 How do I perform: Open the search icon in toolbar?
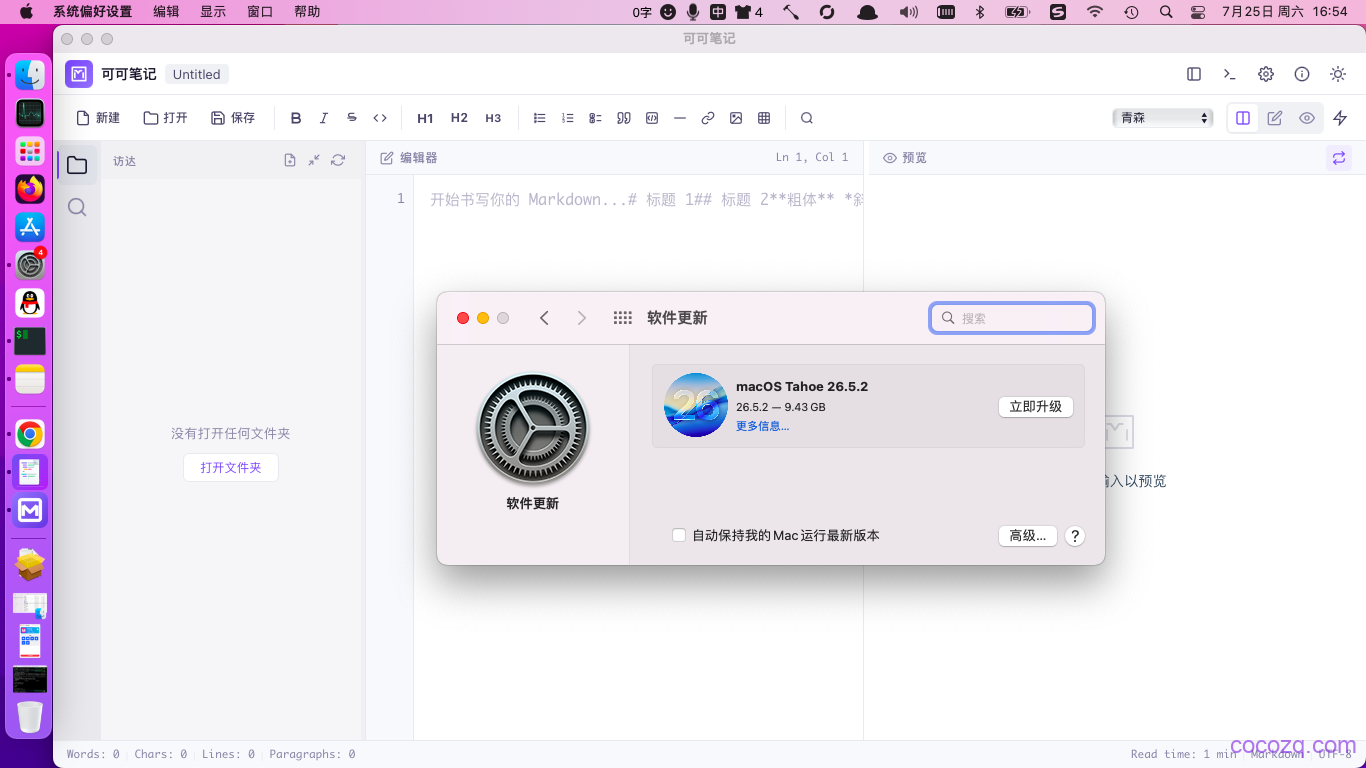(x=807, y=118)
